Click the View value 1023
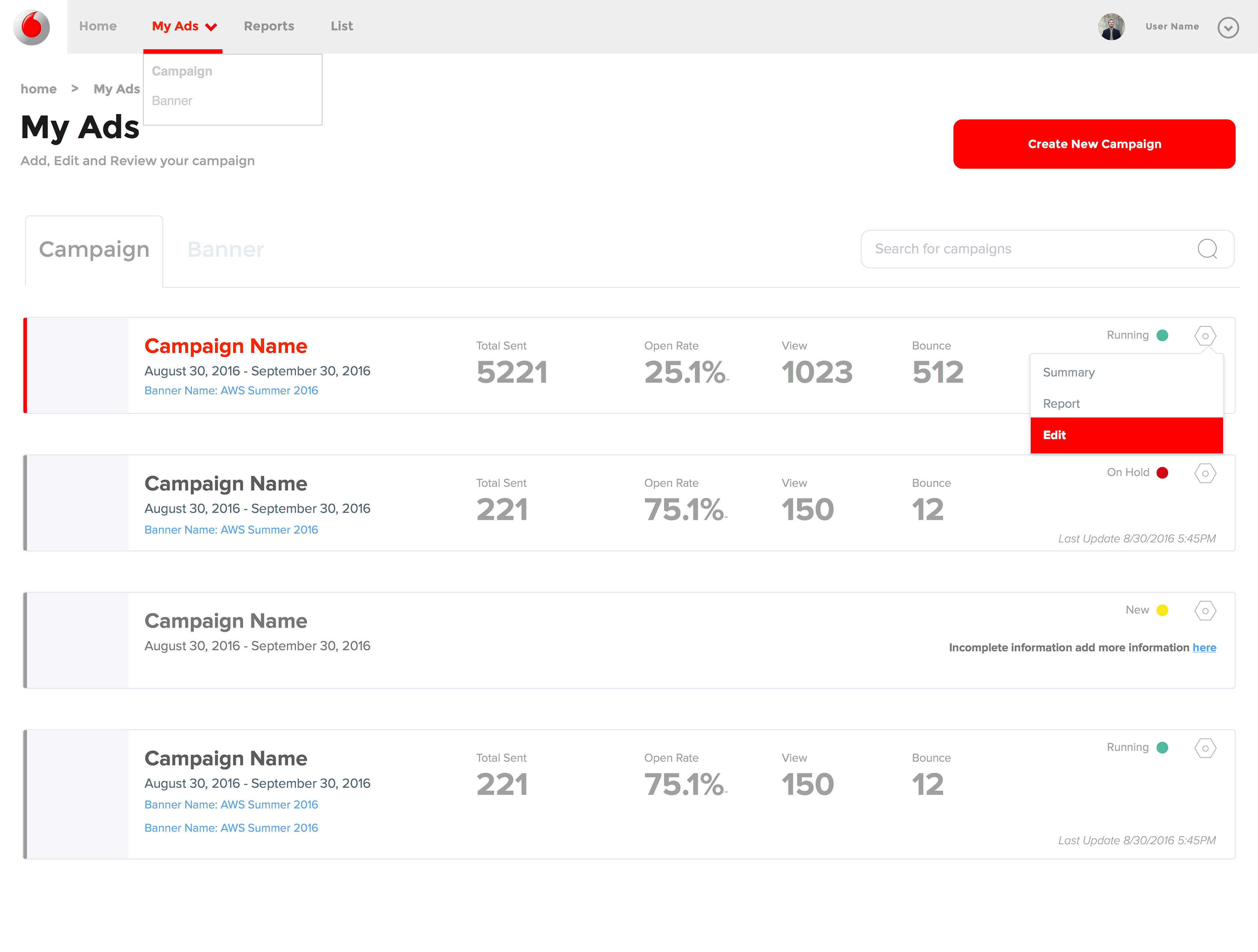 [x=817, y=373]
